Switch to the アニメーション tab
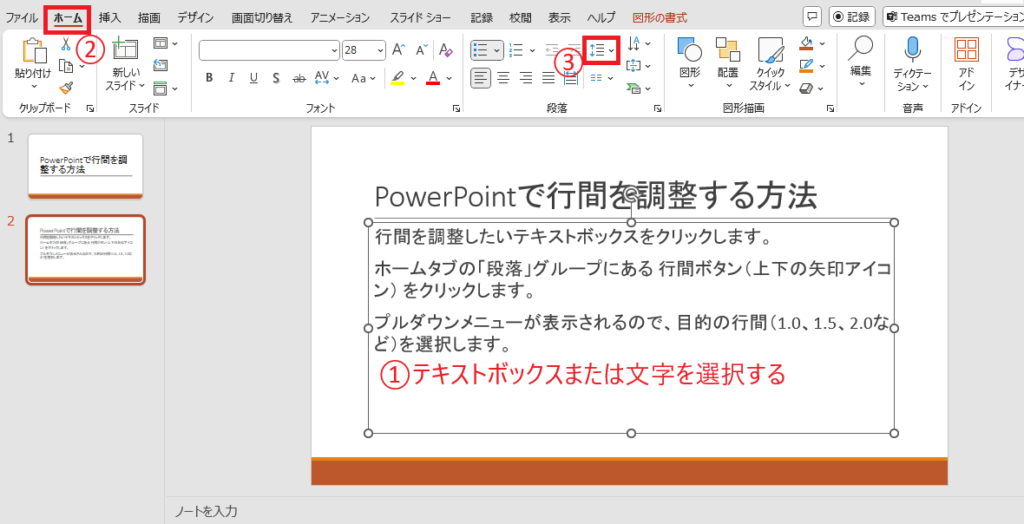Viewport: 1024px width, 524px height. point(340,18)
